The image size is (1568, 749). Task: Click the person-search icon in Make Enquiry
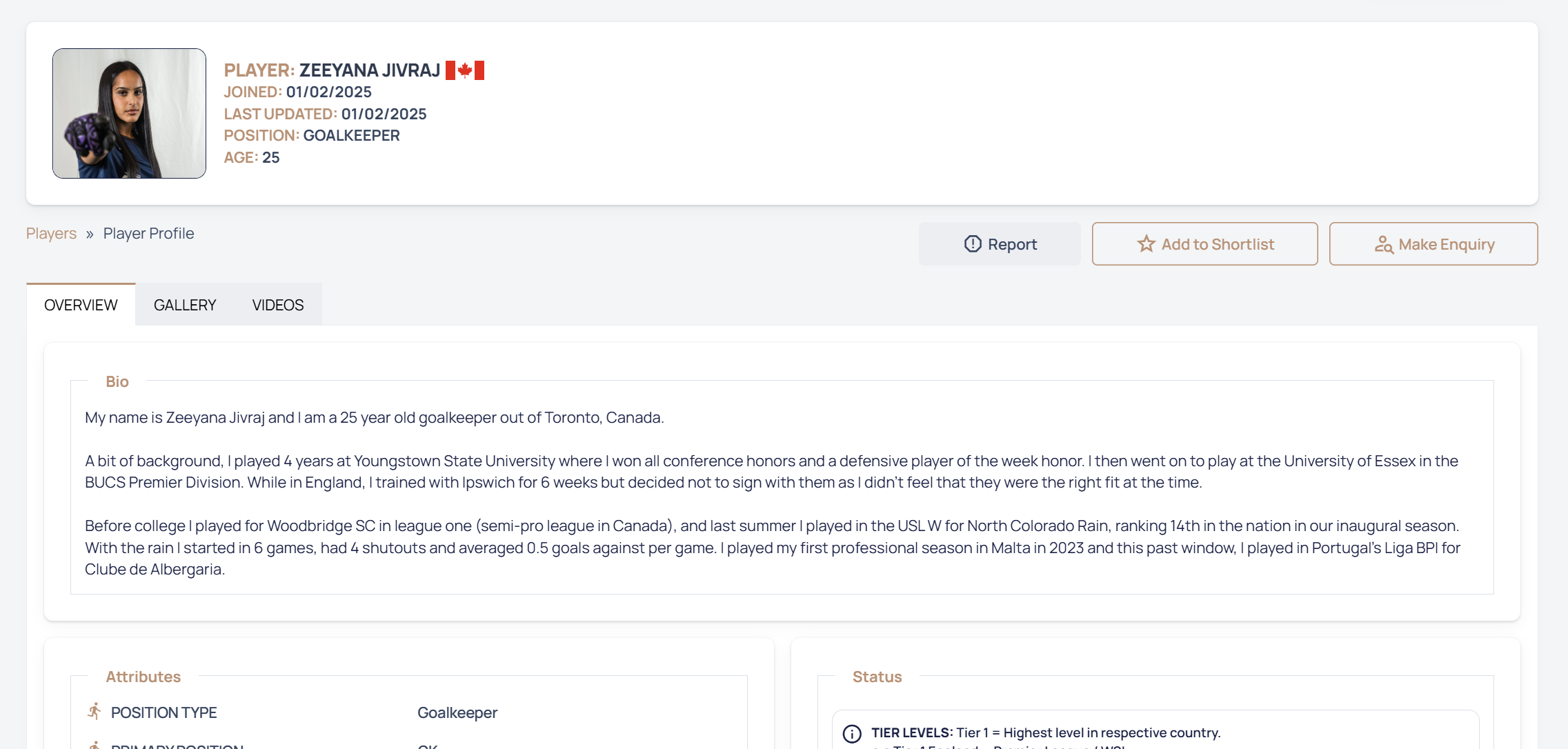(x=1383, y=244)
